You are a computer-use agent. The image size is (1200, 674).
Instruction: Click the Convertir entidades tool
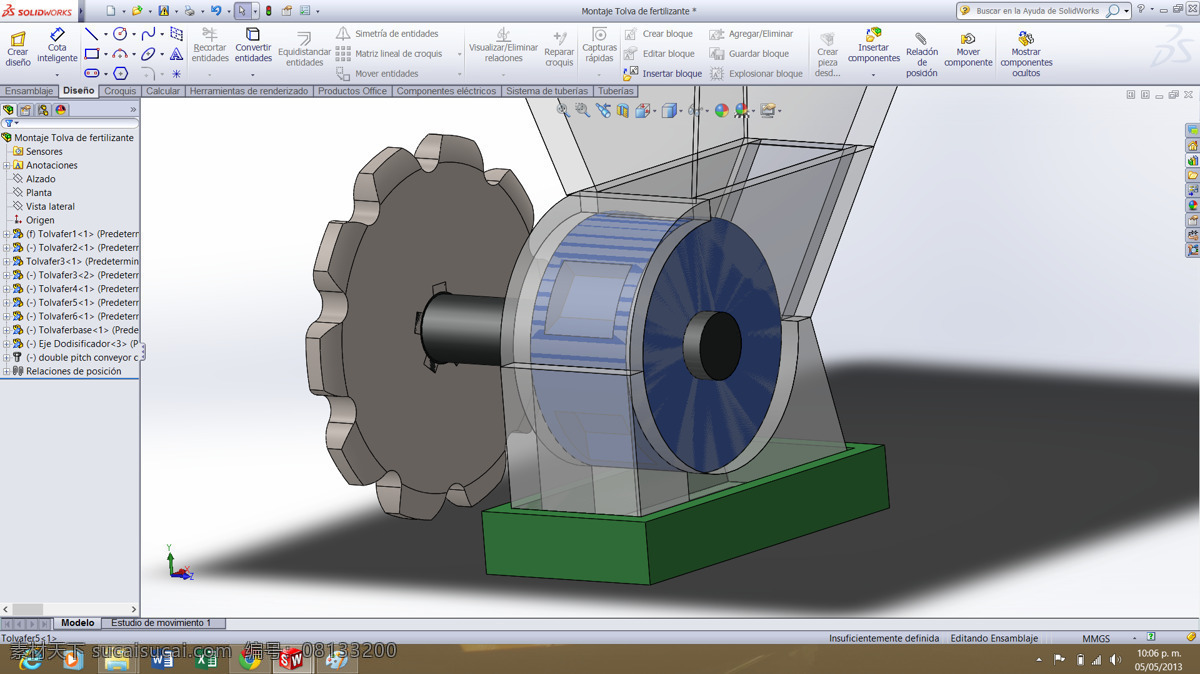pyautogui.click(x=253, y=46)
